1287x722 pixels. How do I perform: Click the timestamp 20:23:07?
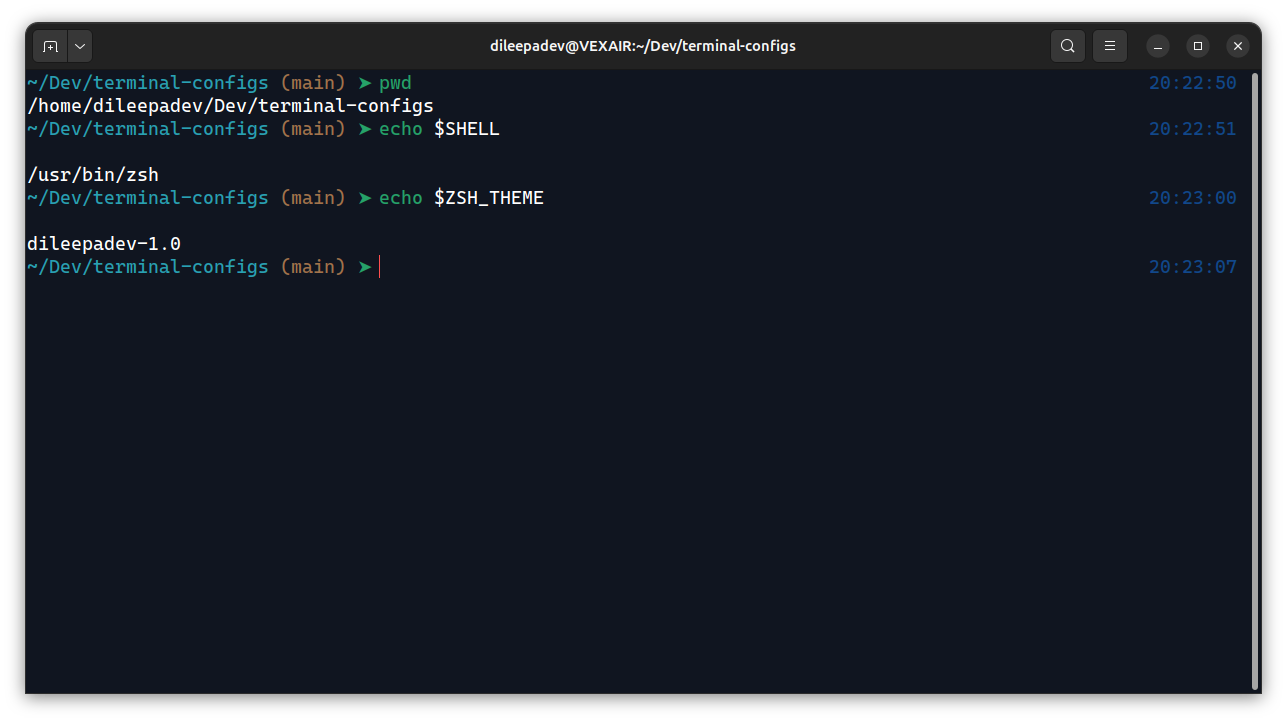1193,267
